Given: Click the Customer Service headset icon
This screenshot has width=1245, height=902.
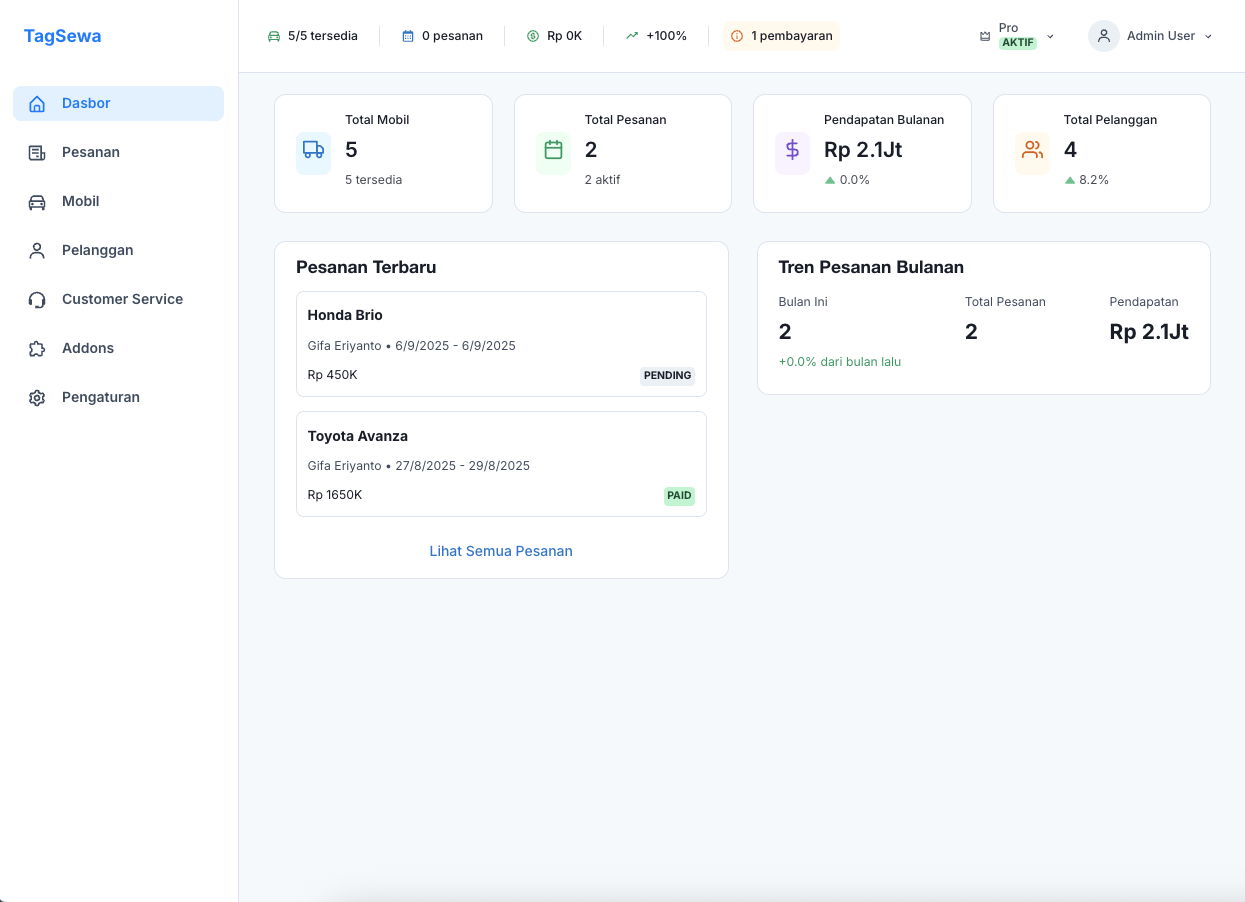Looking at the screenshot, I should click(37, 299).
